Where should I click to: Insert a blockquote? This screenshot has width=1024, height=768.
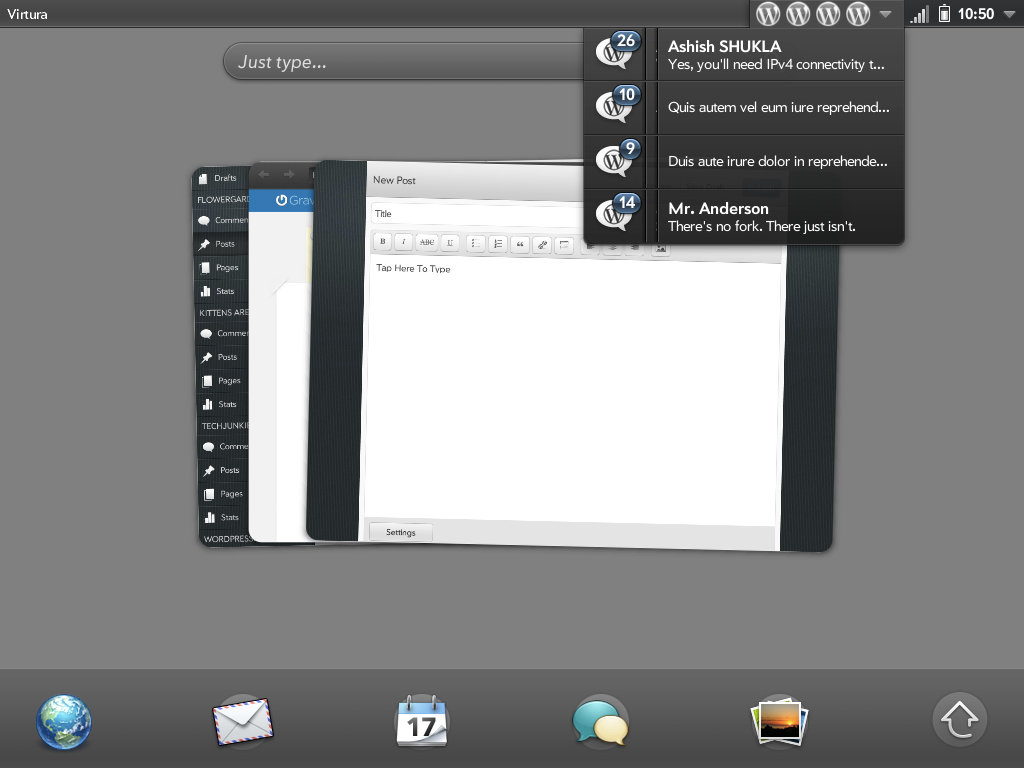(520, 244)
